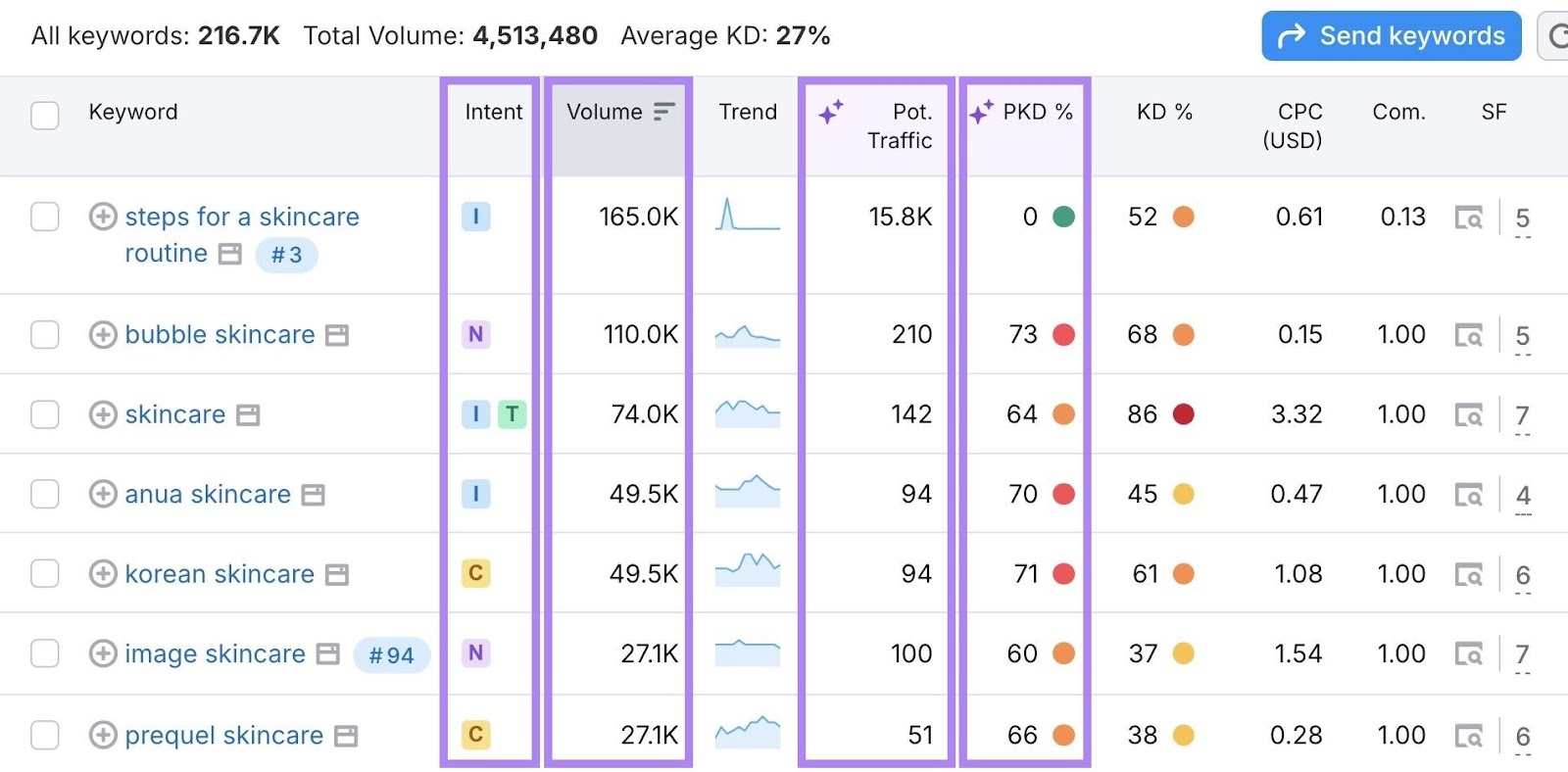Expand the anua skincare keyword row
1568x772 pixels.
tap(102, 494)
